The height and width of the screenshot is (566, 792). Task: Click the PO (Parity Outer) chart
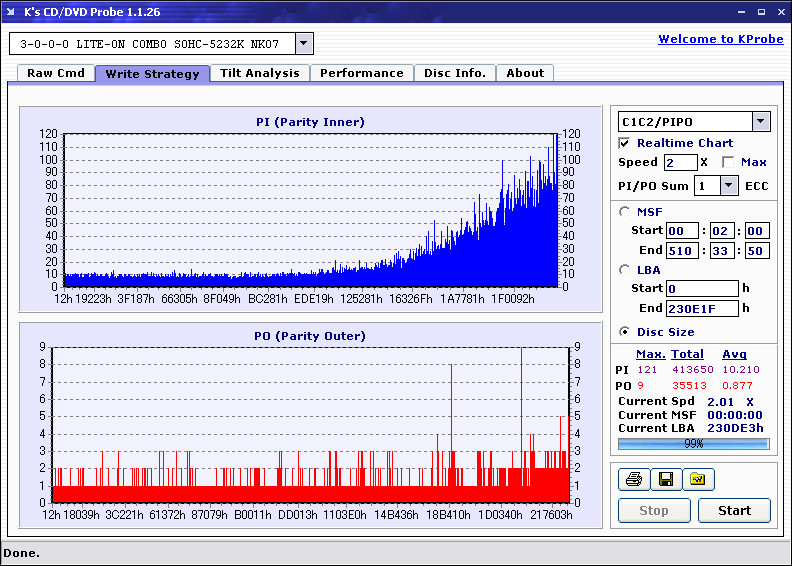310,425
